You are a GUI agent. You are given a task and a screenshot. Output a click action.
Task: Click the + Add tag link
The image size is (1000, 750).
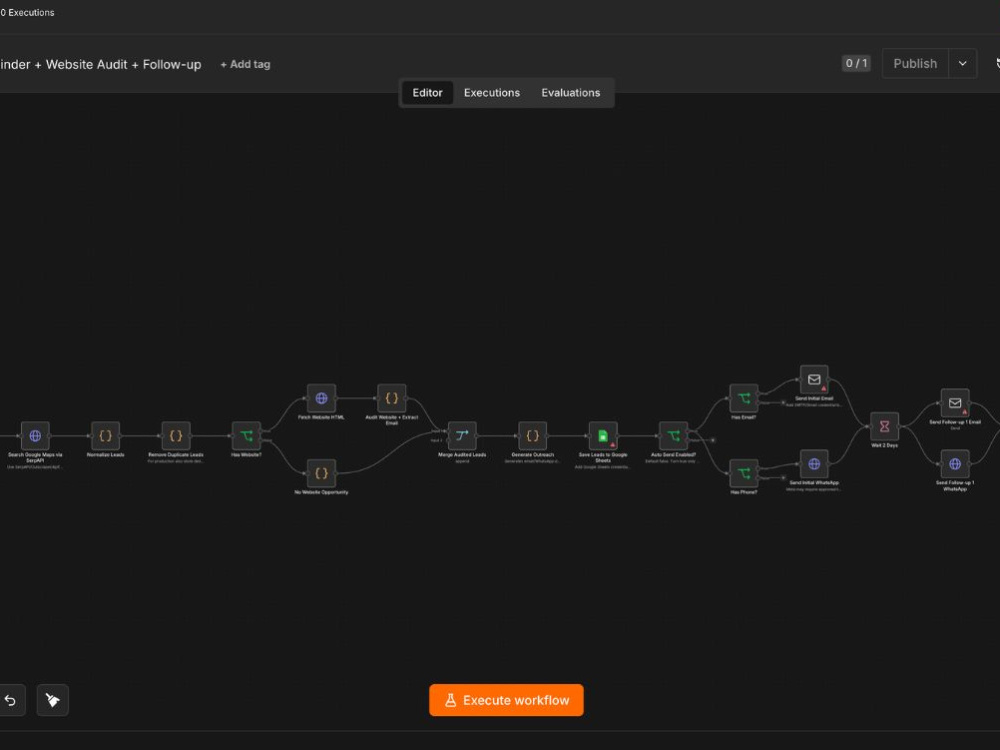pyautogui.click(x=245, y=64)
